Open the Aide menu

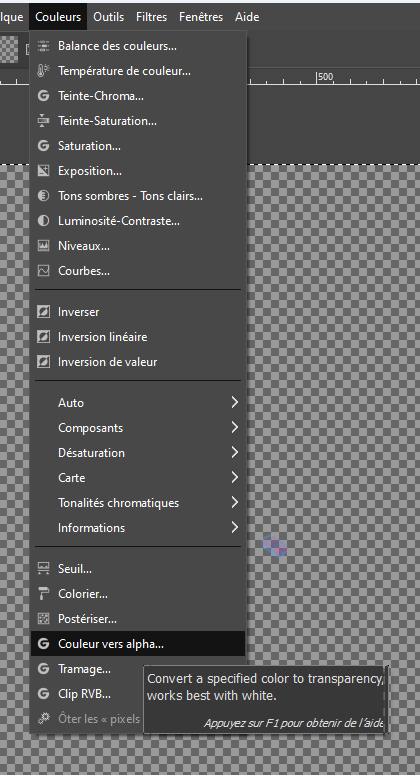click(247, 17)
